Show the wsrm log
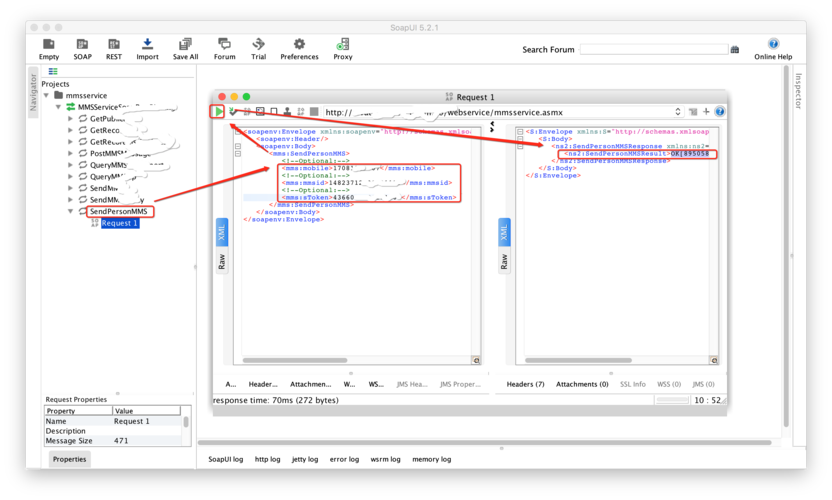The width and height of the screenshot is (832, 500). (x=385, y=459)
